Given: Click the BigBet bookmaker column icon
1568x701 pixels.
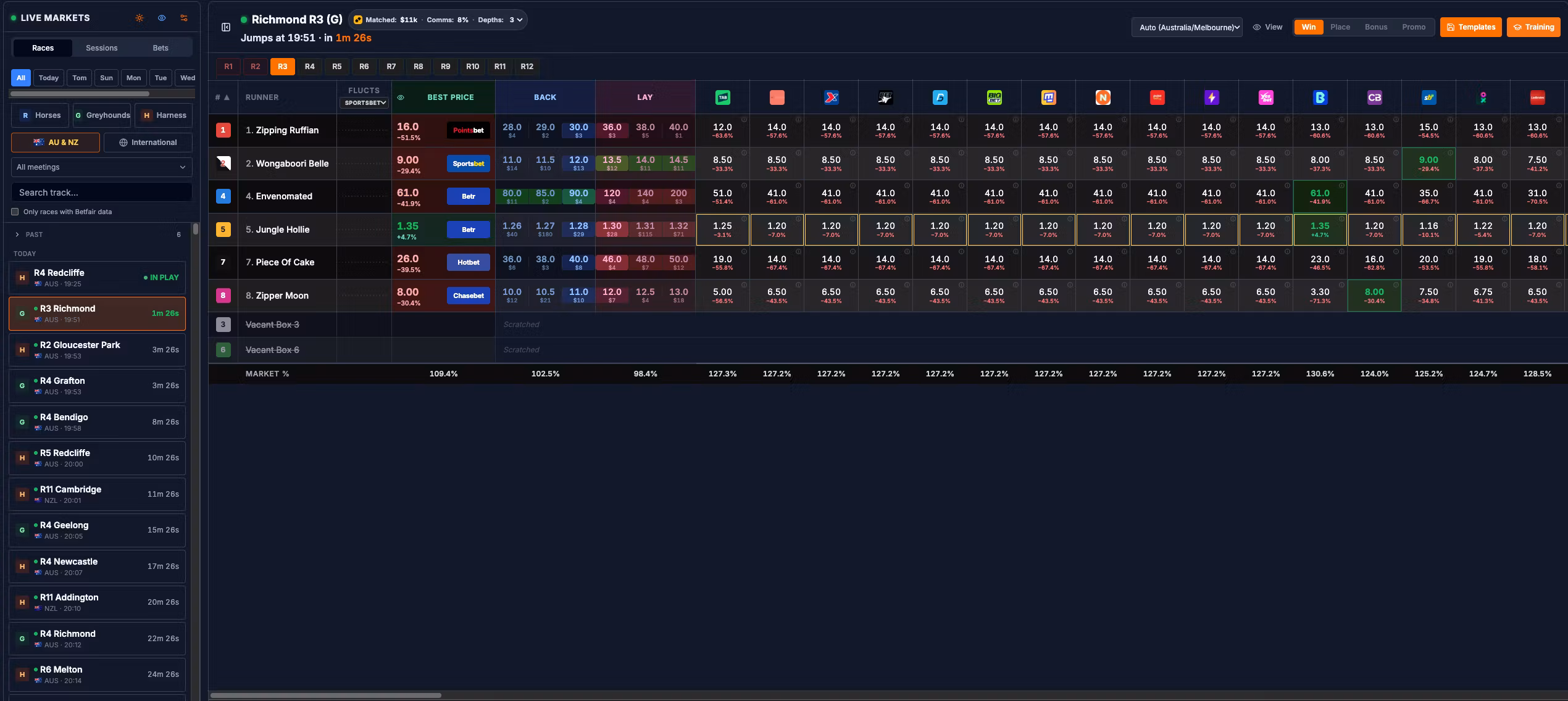Looking at the screenshot, I should [x=994, y=97].
